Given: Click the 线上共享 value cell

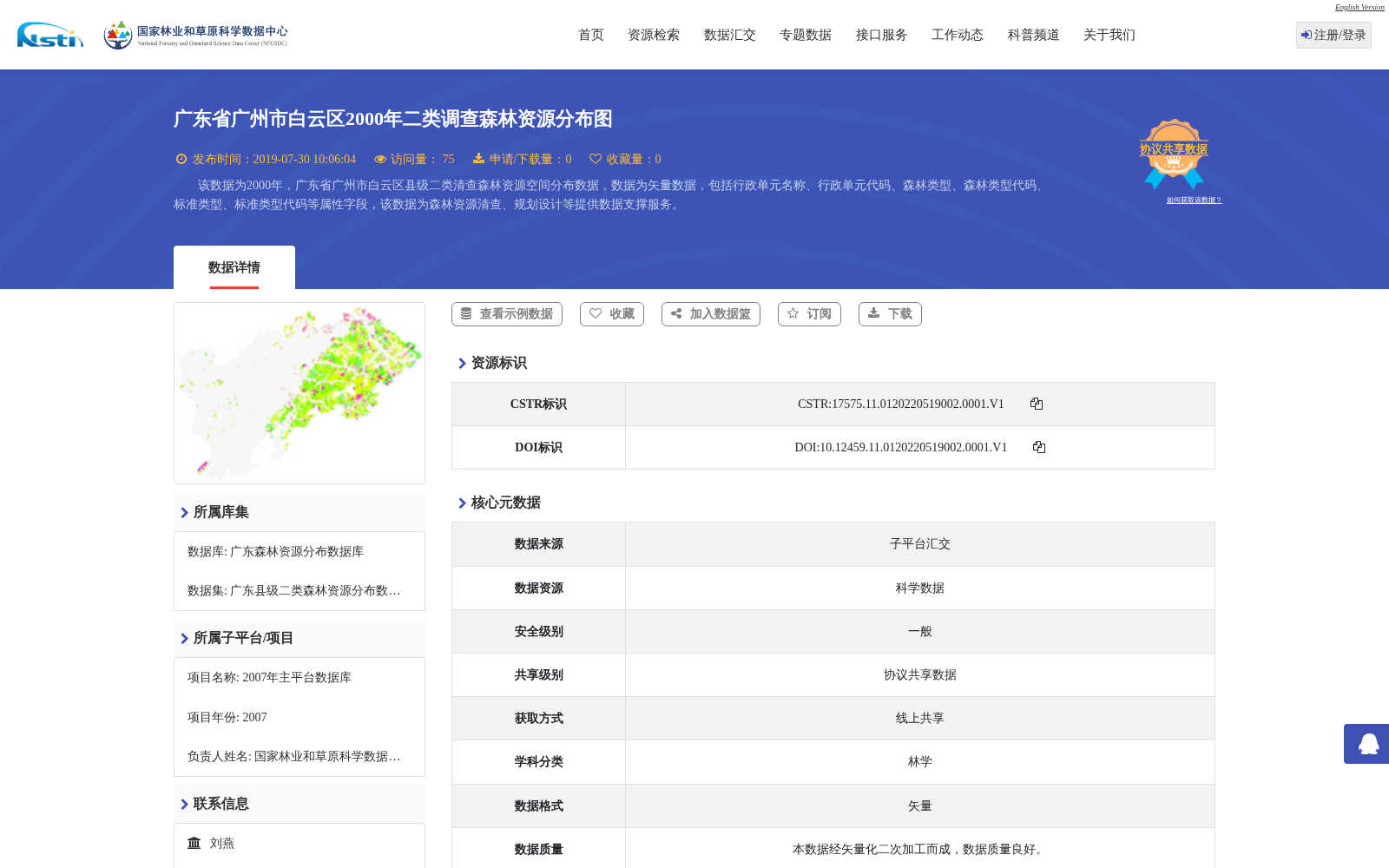Looking at the screenshot, I should pos(920,719).
